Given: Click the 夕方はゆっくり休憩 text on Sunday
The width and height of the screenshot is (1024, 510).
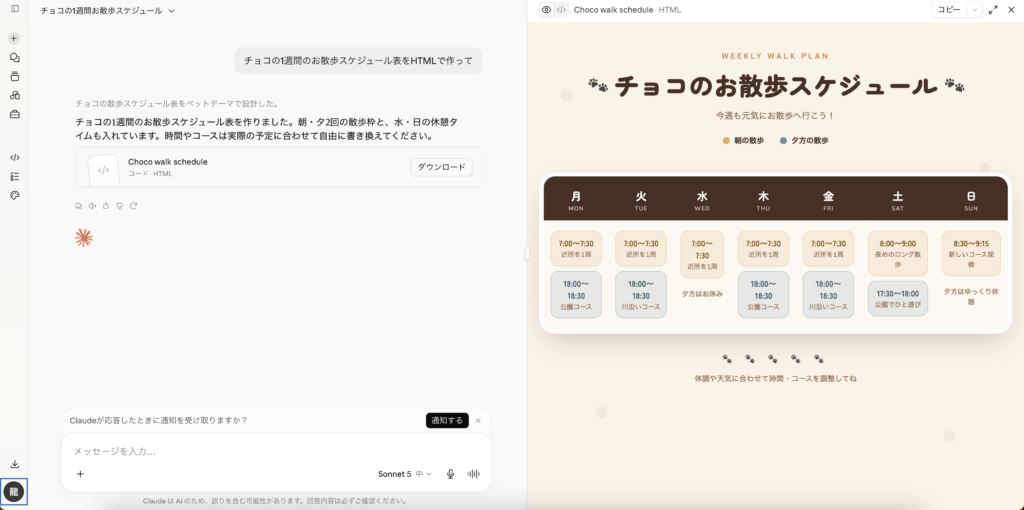Looking at the screenshot, I should click(x=971, y=296).
